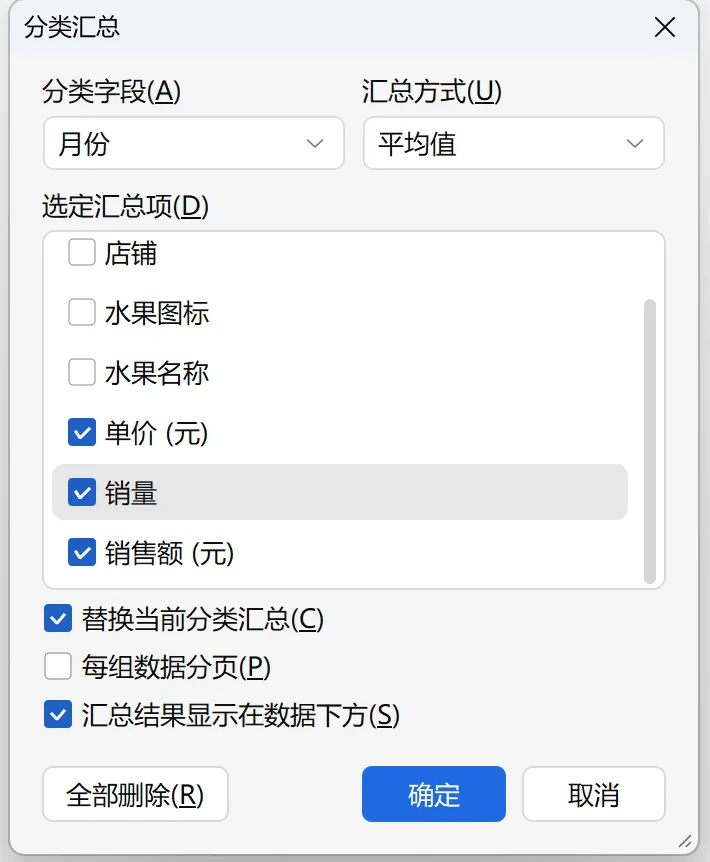
Task: Close the 分类汇总 dialog with the X
Action: pos(665,27)
